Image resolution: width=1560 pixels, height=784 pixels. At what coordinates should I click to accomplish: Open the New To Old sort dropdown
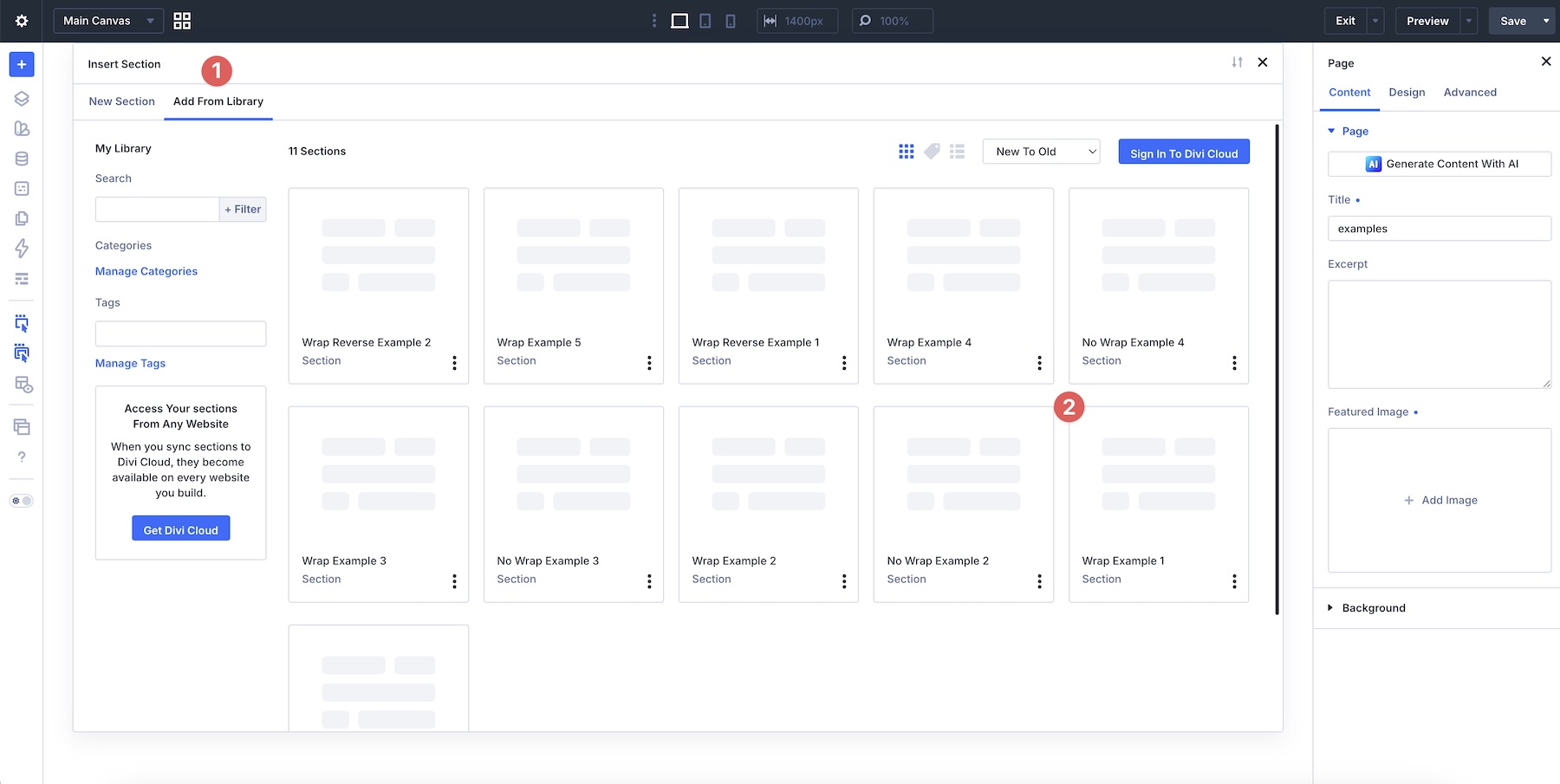click(1041, 152)
